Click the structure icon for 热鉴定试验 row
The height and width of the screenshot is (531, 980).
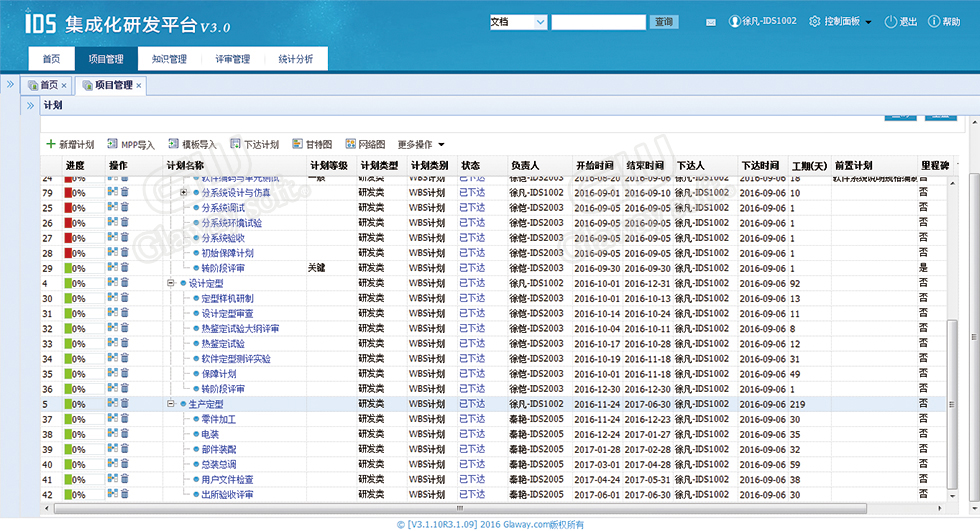coord(112,343)
